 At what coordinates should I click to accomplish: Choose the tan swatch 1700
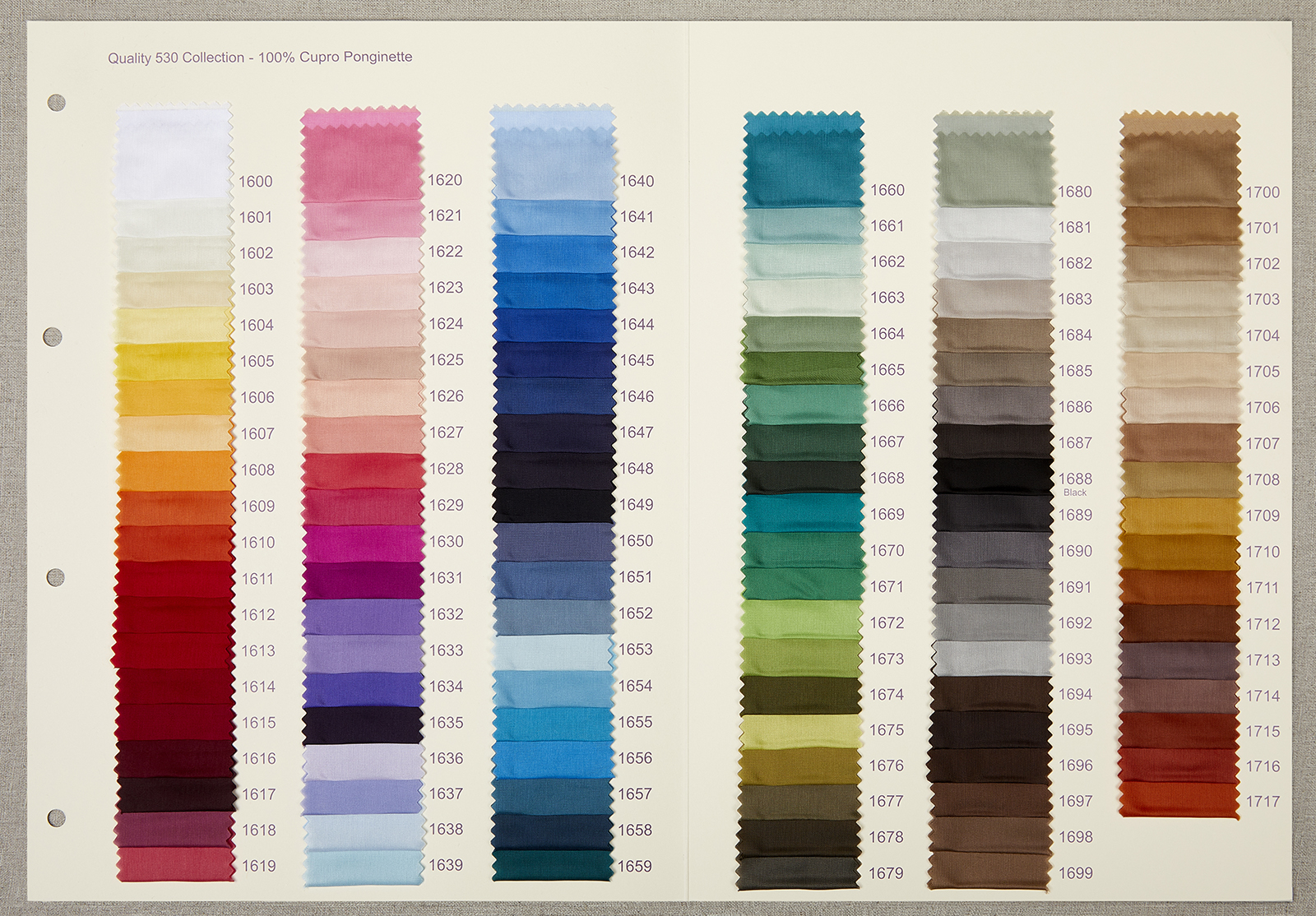click(1180, 160)
